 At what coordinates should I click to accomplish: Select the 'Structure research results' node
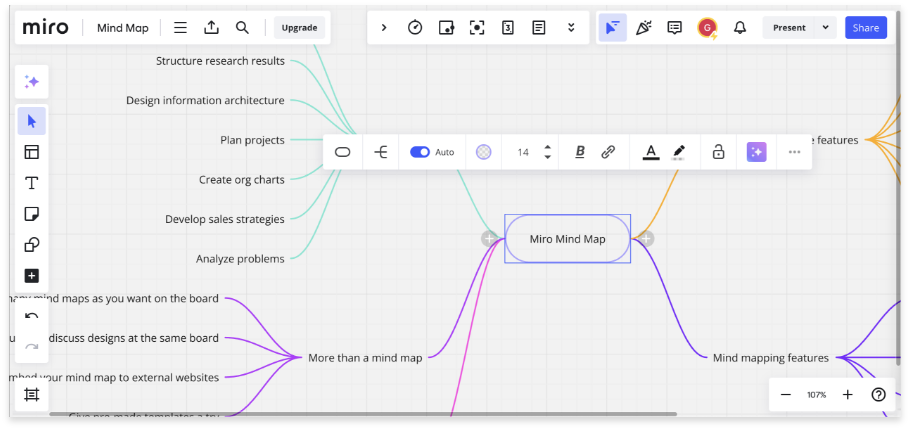coord(221,60)
